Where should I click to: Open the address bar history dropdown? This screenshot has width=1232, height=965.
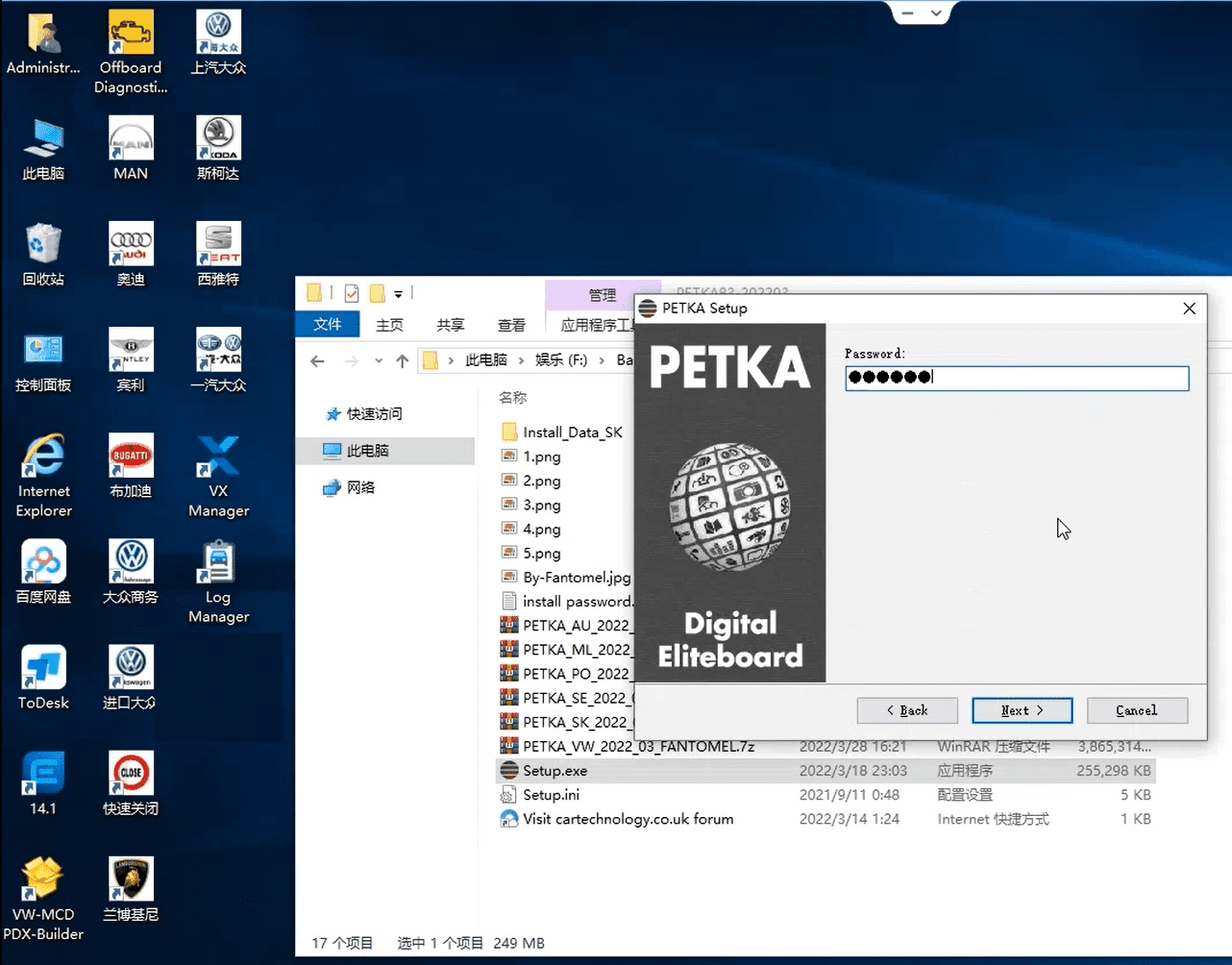point(379,359)
